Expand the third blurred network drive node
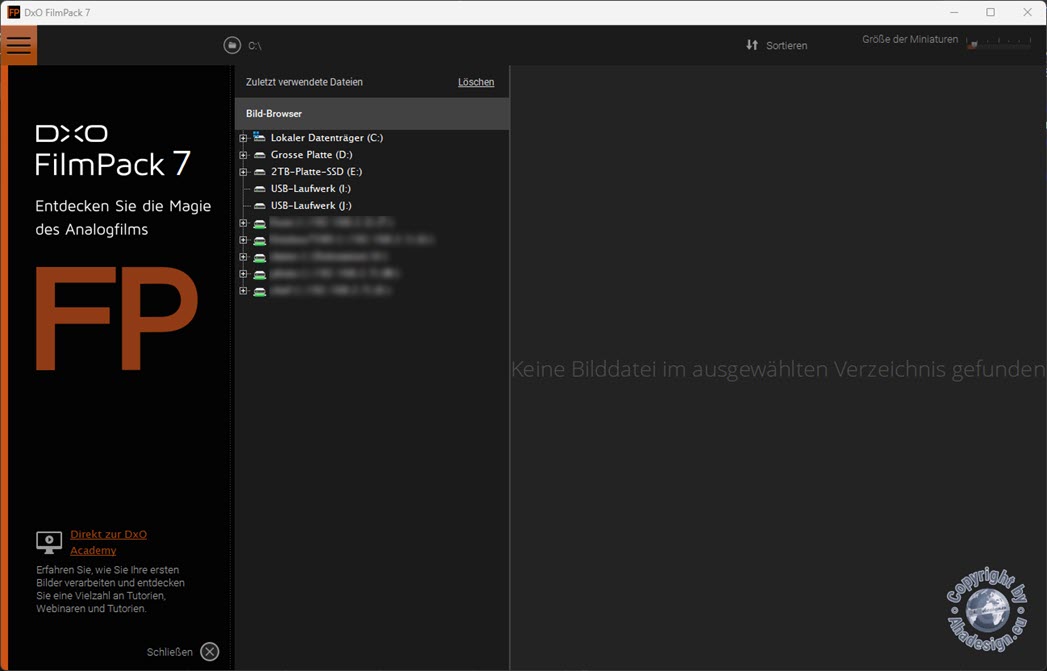The width and height of the screenshot is (1047, 671). (x=243, y=257)
